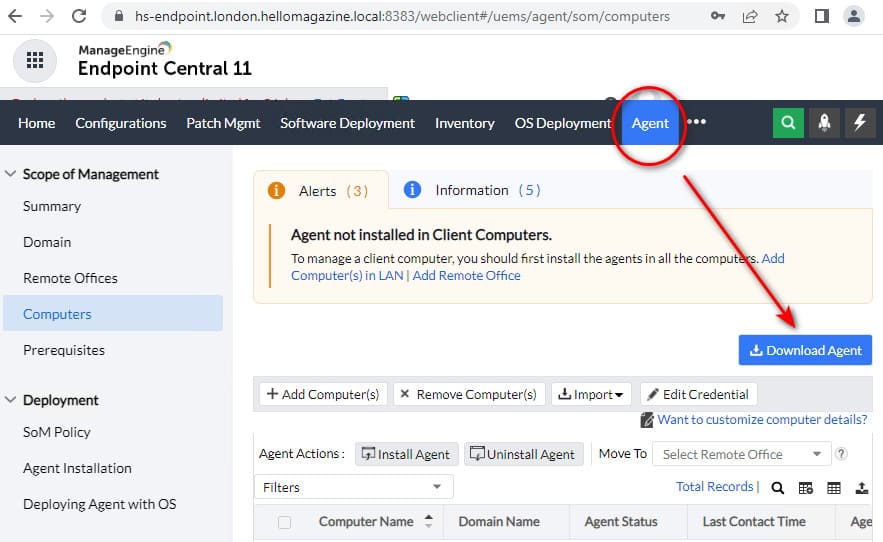
Task: Click the lightning bolt icon
Action: (860, 122)
